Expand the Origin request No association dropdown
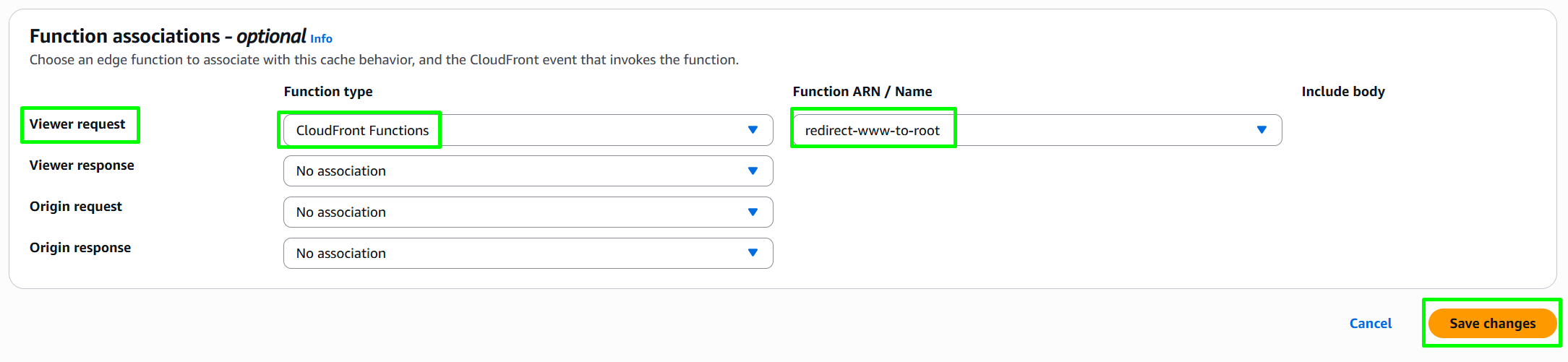Image resolution: width=1568 pixels, height=362 pixels. point(528,212)
